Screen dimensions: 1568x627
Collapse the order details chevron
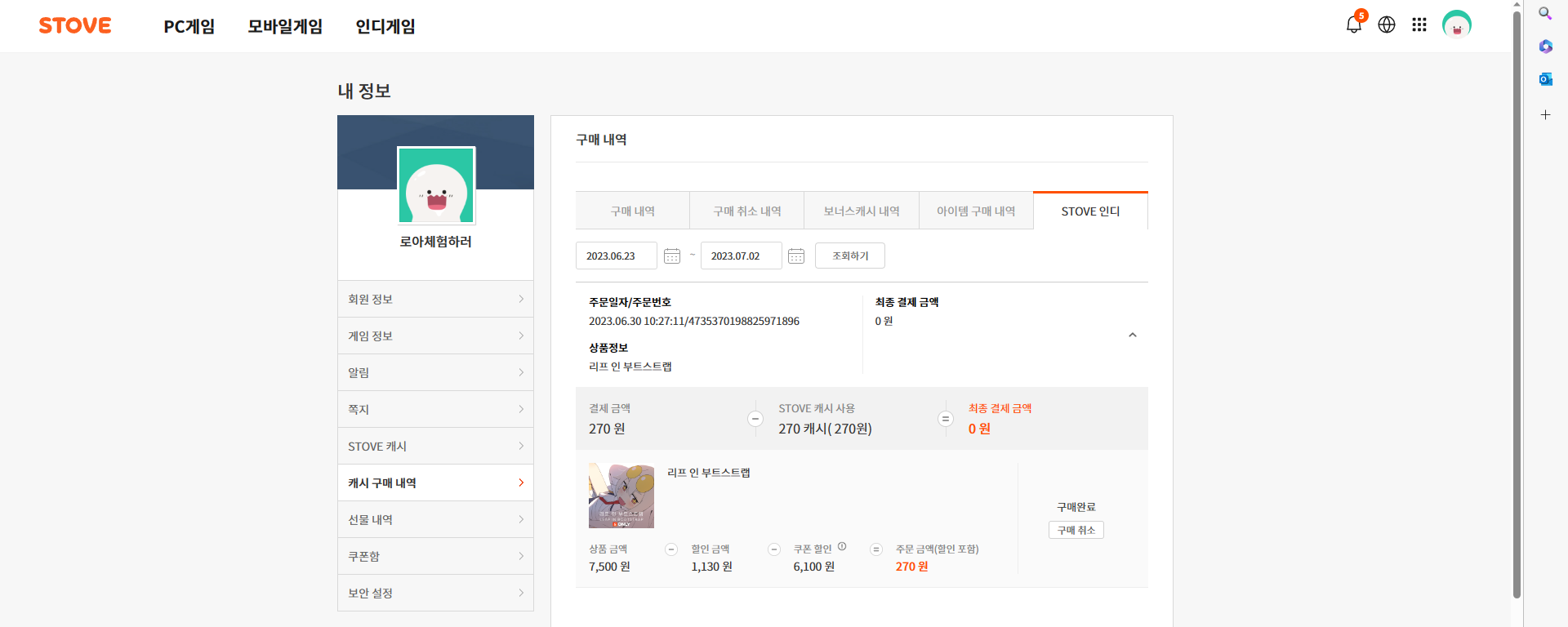[1132, 335]
